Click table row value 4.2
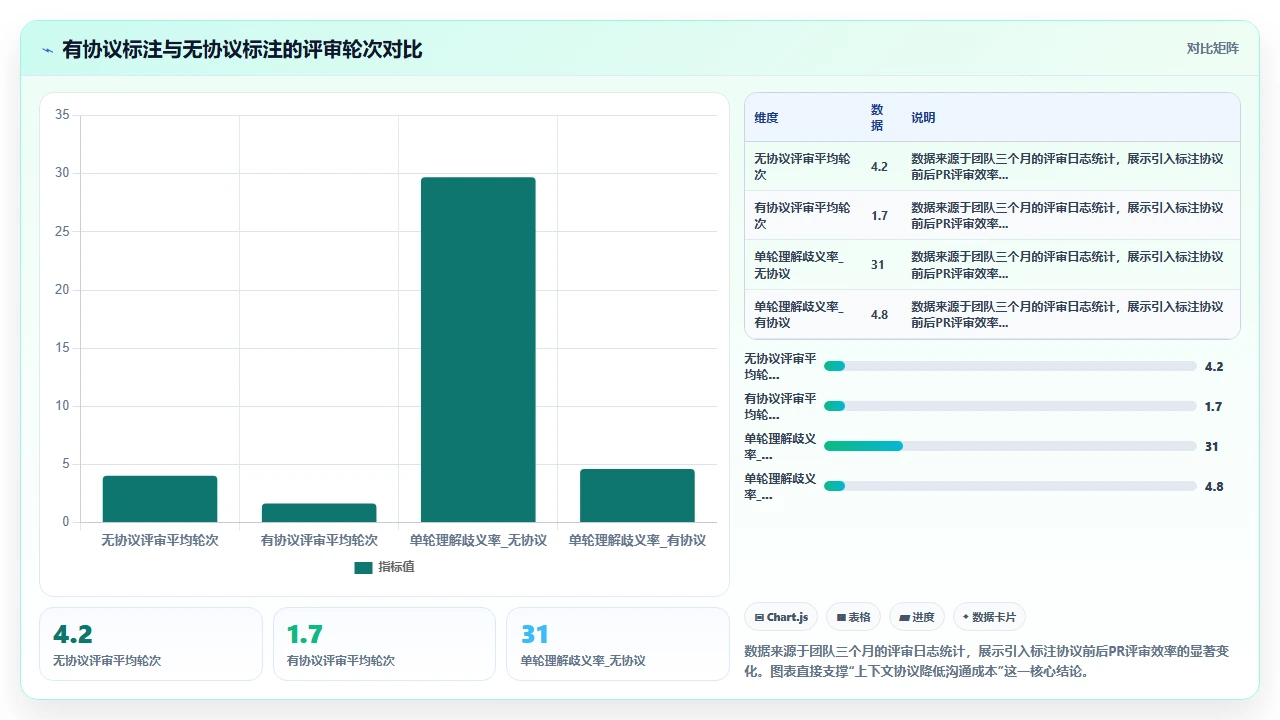Screen dimensions: 1280x720 tap(879, 167)
